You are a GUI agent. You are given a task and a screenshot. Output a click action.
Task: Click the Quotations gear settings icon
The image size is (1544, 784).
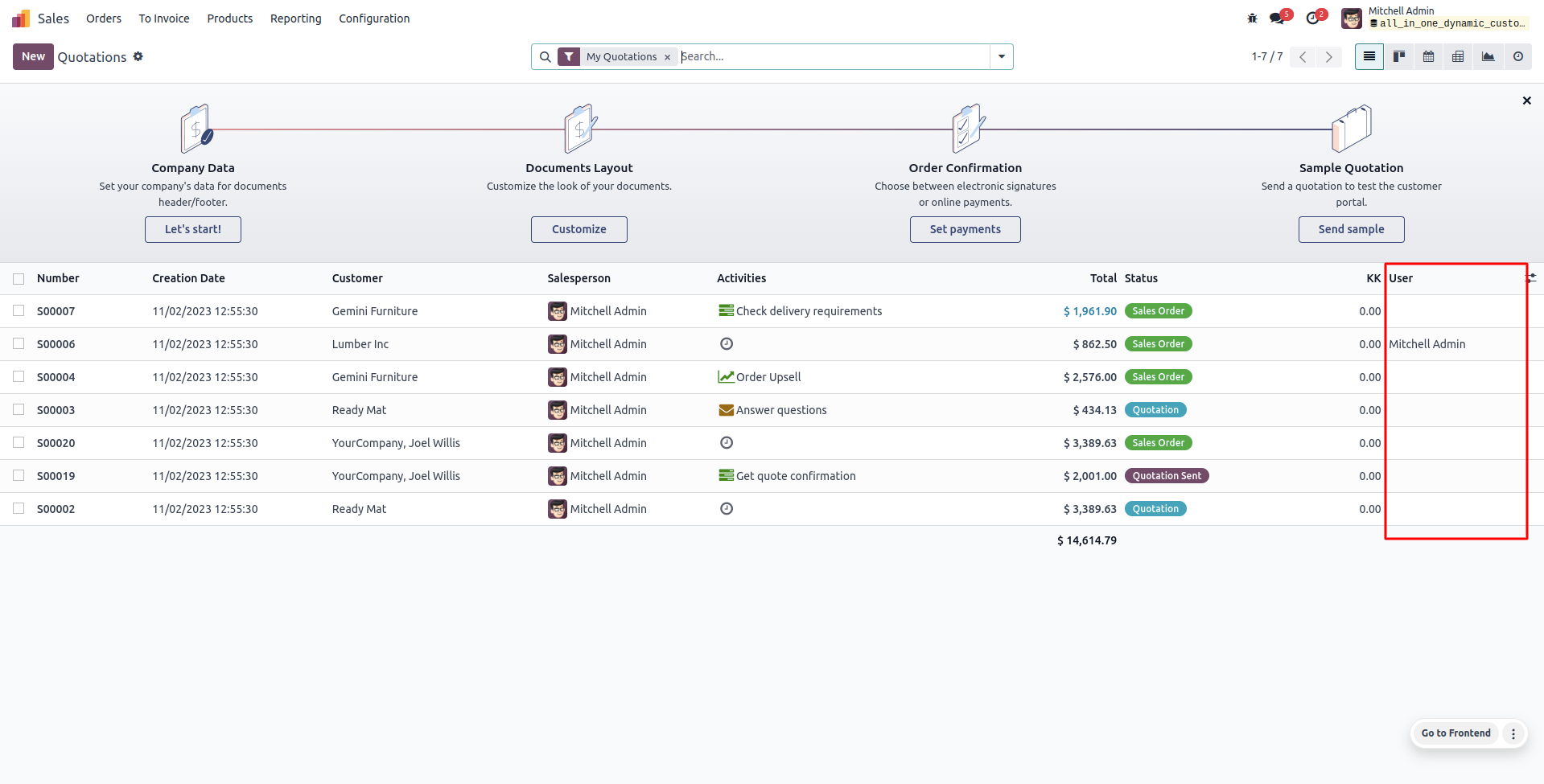pyautogui.click(x=138, y=56)
